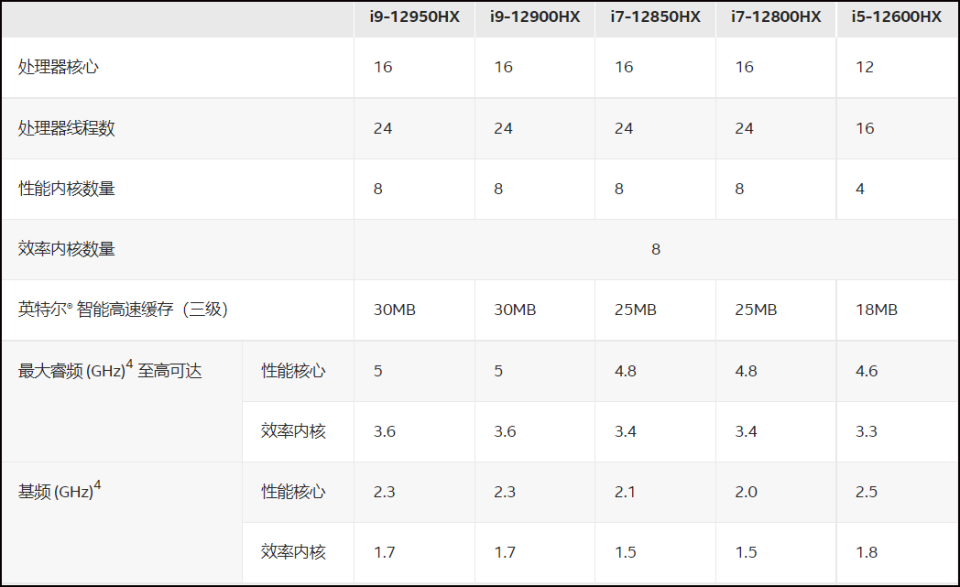
Task: Click the 2.5 performance-core base frequency value
Action: [x=866, y=492]
